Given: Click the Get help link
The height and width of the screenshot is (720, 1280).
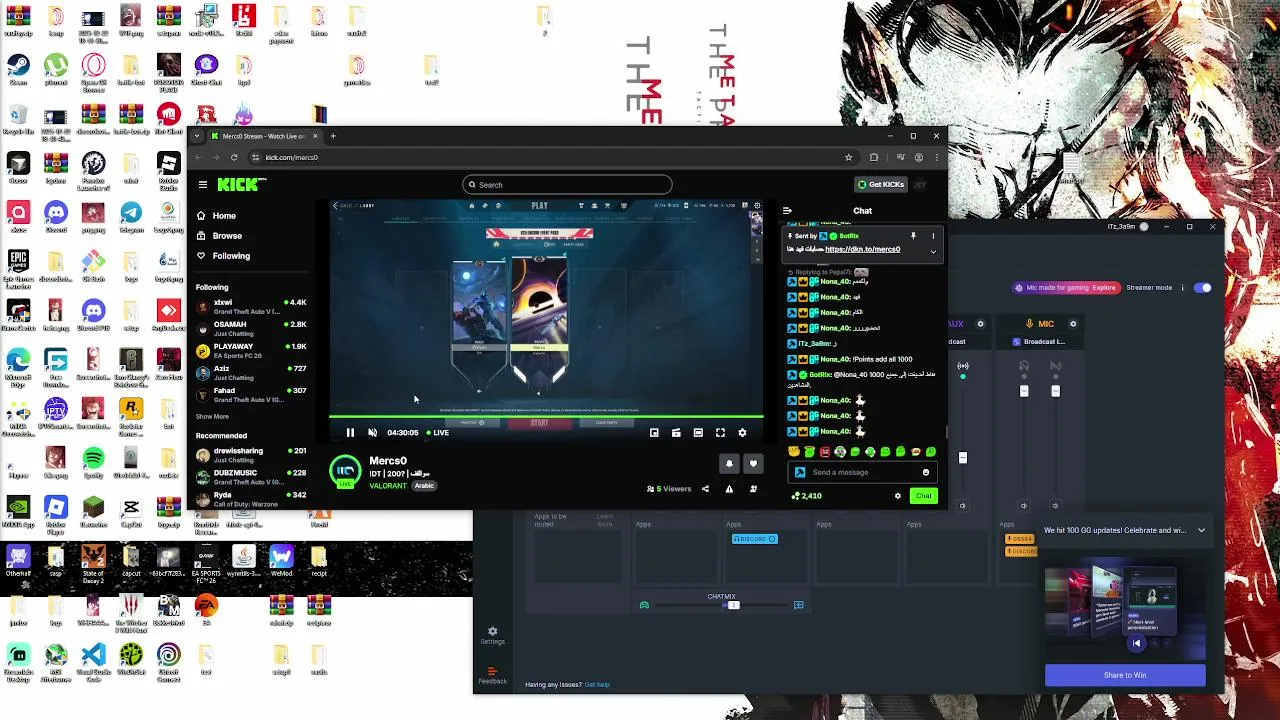Looking at the screenshot, I should click(597, 685).
